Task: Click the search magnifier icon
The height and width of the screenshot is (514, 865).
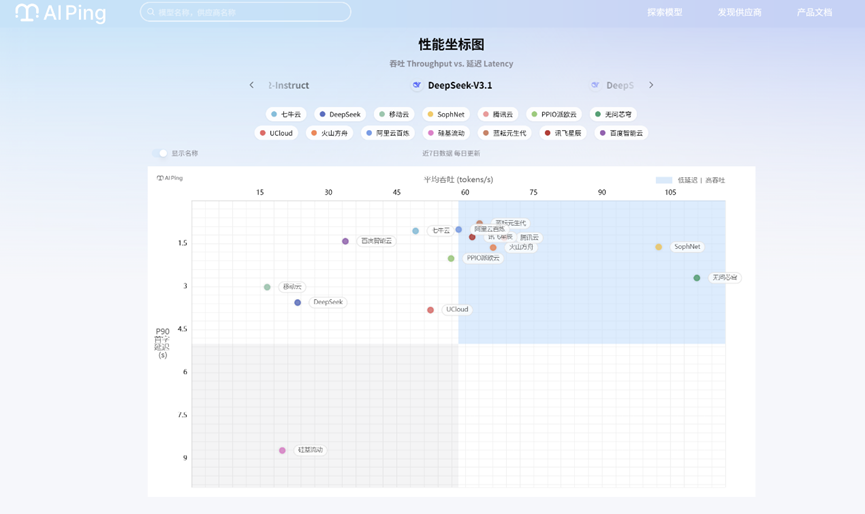Action: [x=151, y=12]
